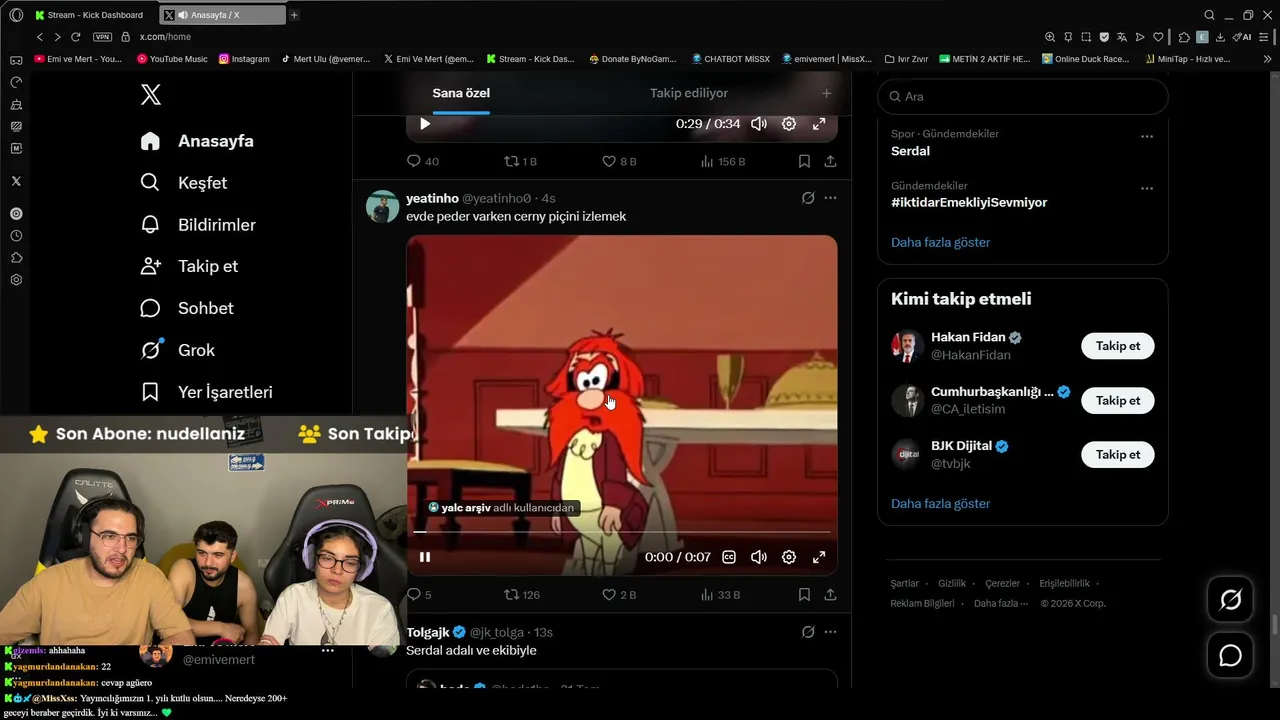View analytics showing 156 B views
This screenshot has height=720, width=1280.
point(723,161)
